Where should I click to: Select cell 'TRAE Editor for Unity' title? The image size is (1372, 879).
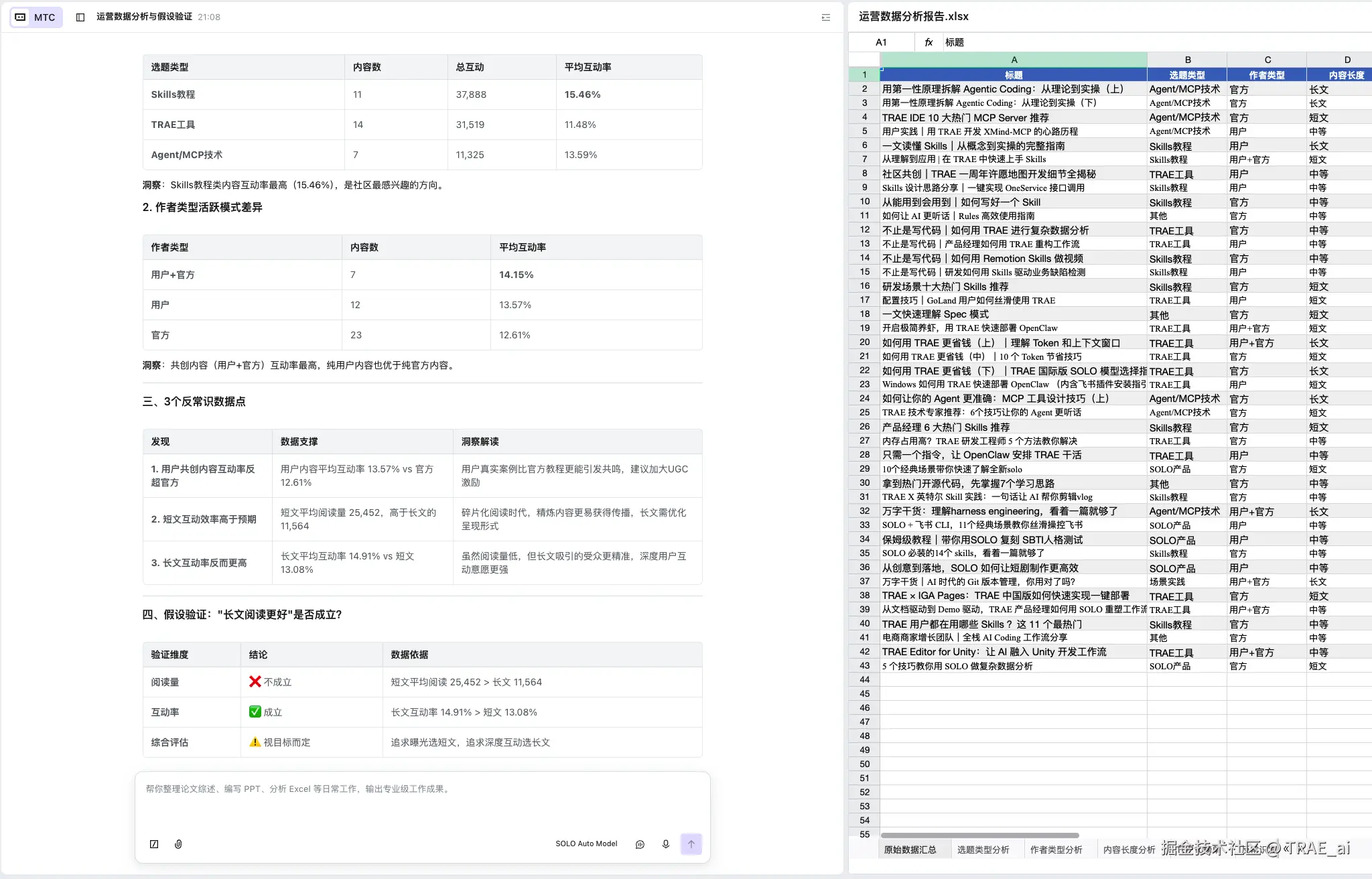tap(1014, 652)
